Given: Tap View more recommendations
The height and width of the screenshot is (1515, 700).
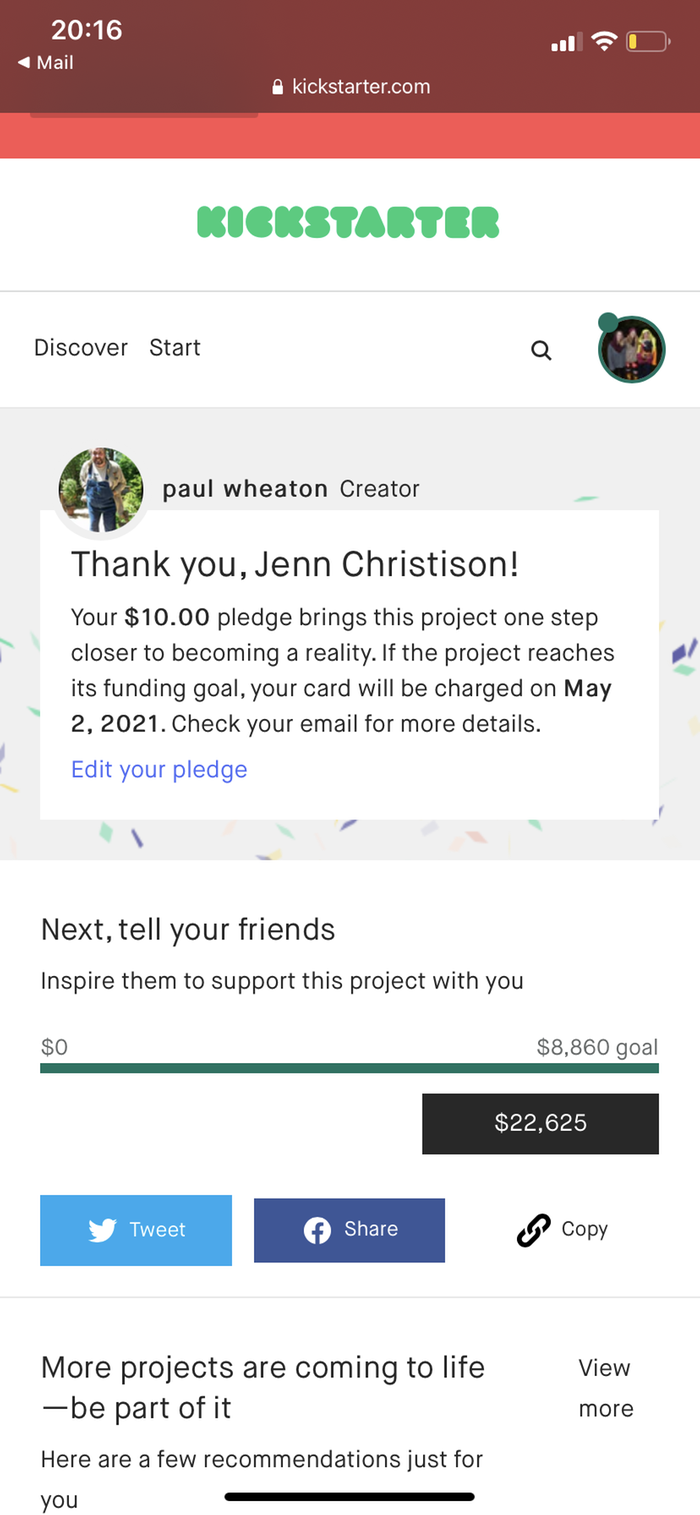Looking at the screenshot, I should click(x=605, y=1388).
